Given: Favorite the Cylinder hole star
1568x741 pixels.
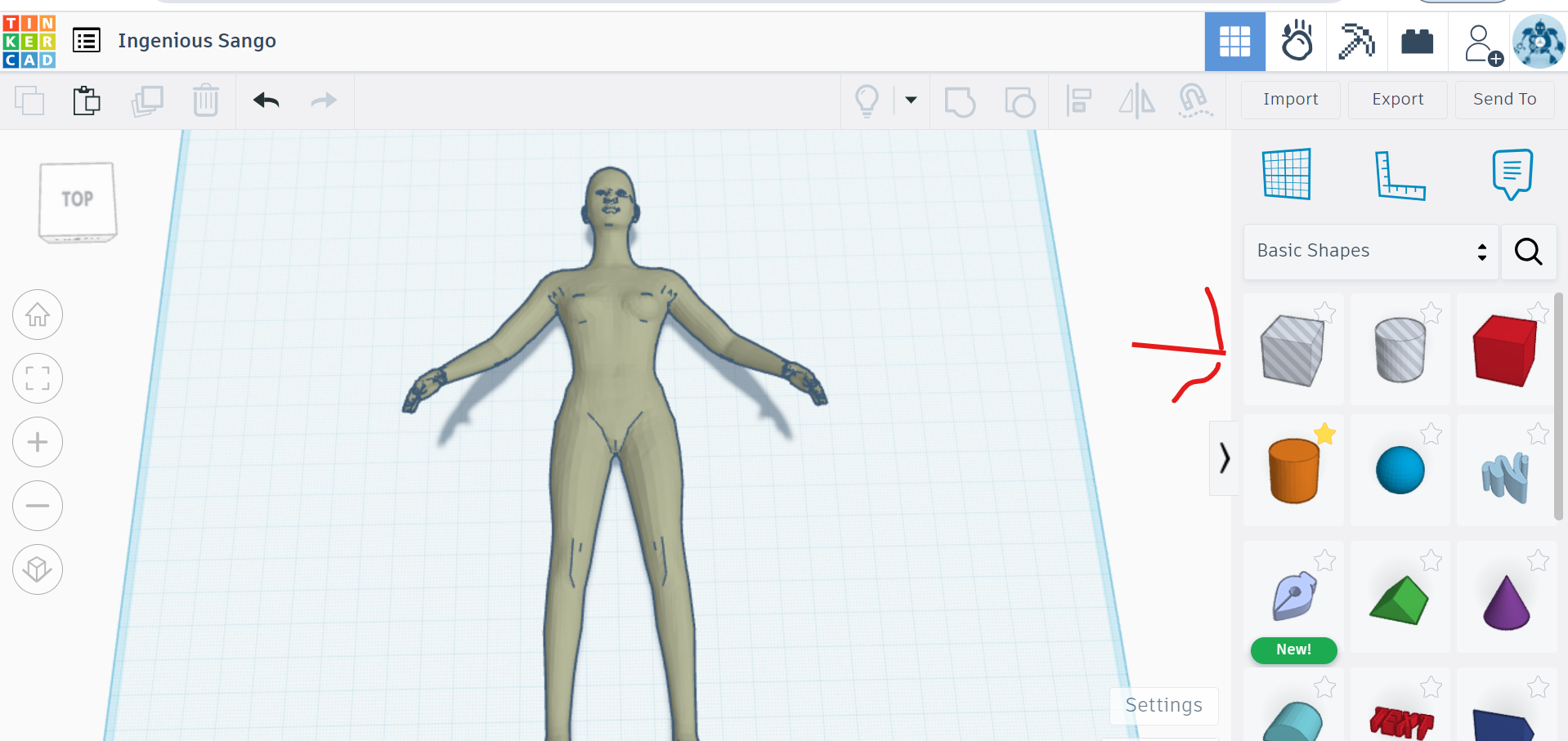Looking at the screenshot, I should (x=1431, y=312).
